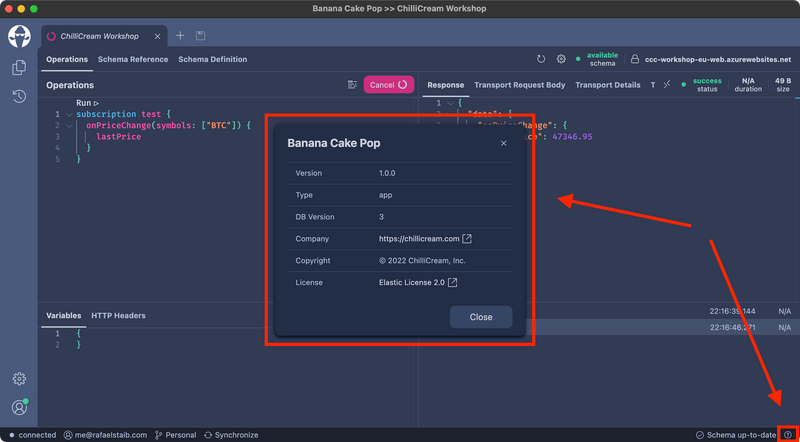Open the HTTP Headers tab
The image size is (800, 442).
118,315
